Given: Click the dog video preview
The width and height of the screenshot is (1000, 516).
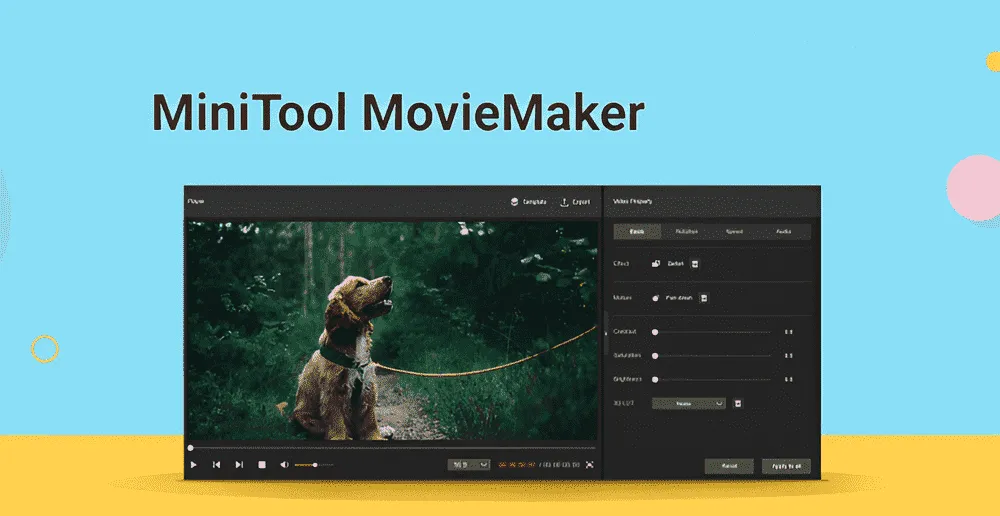Looking at the screenshot, I should (x=392, y=330).
